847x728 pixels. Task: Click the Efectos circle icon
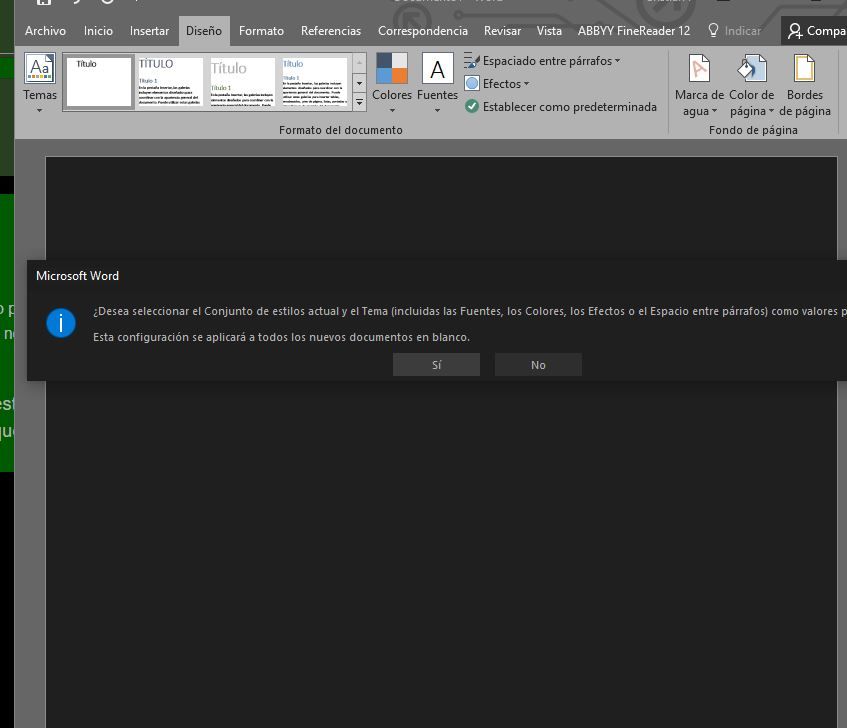pos(472,83)
